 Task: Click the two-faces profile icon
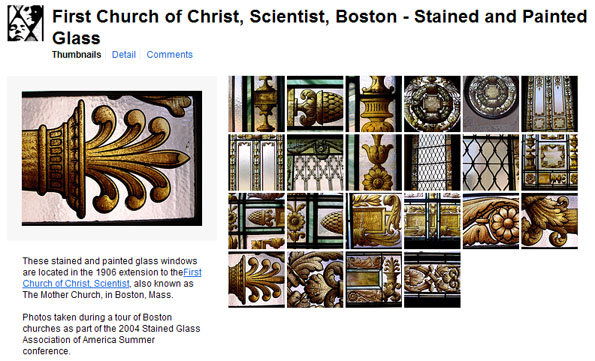[25, 23]
